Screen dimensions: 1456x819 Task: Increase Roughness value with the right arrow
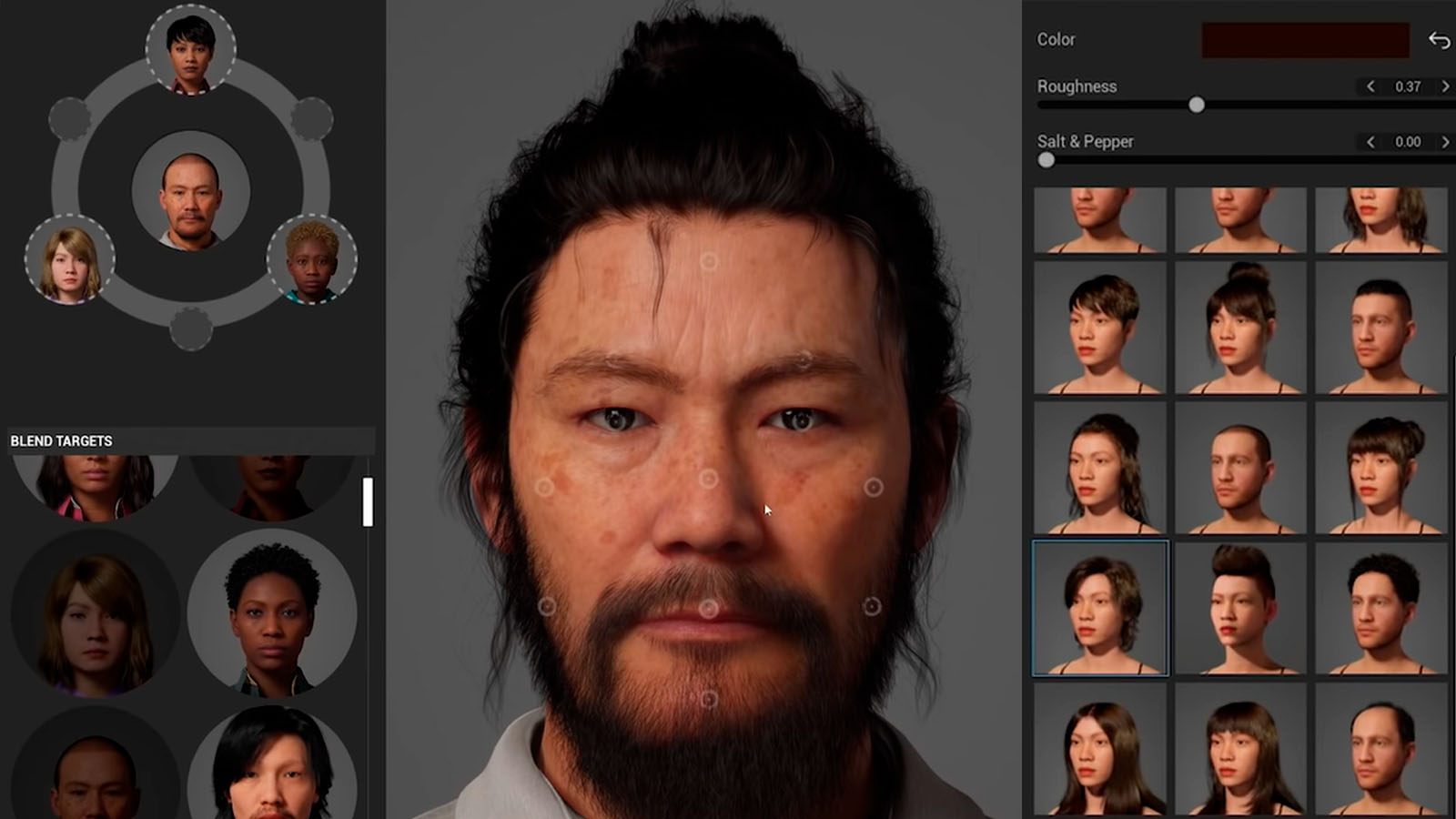1444,86
